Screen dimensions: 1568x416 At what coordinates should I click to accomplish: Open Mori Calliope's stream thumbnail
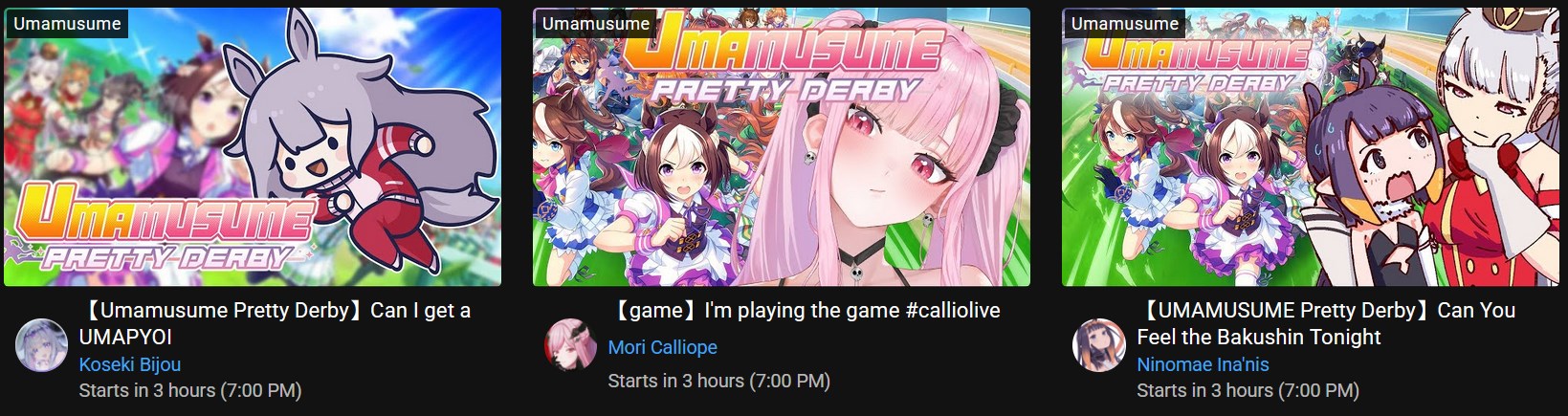click(x=782, y=146)
